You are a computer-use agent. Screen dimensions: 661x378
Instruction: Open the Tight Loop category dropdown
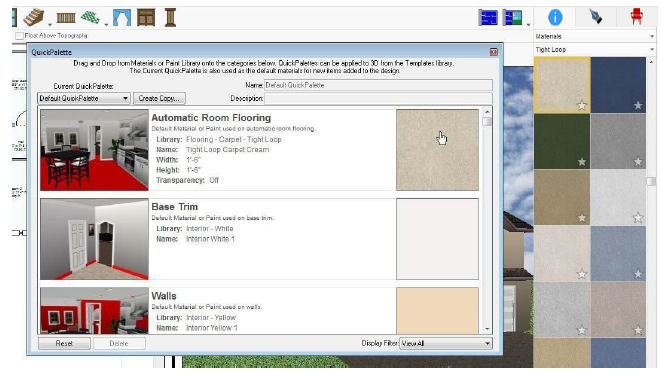click(594, 49)
